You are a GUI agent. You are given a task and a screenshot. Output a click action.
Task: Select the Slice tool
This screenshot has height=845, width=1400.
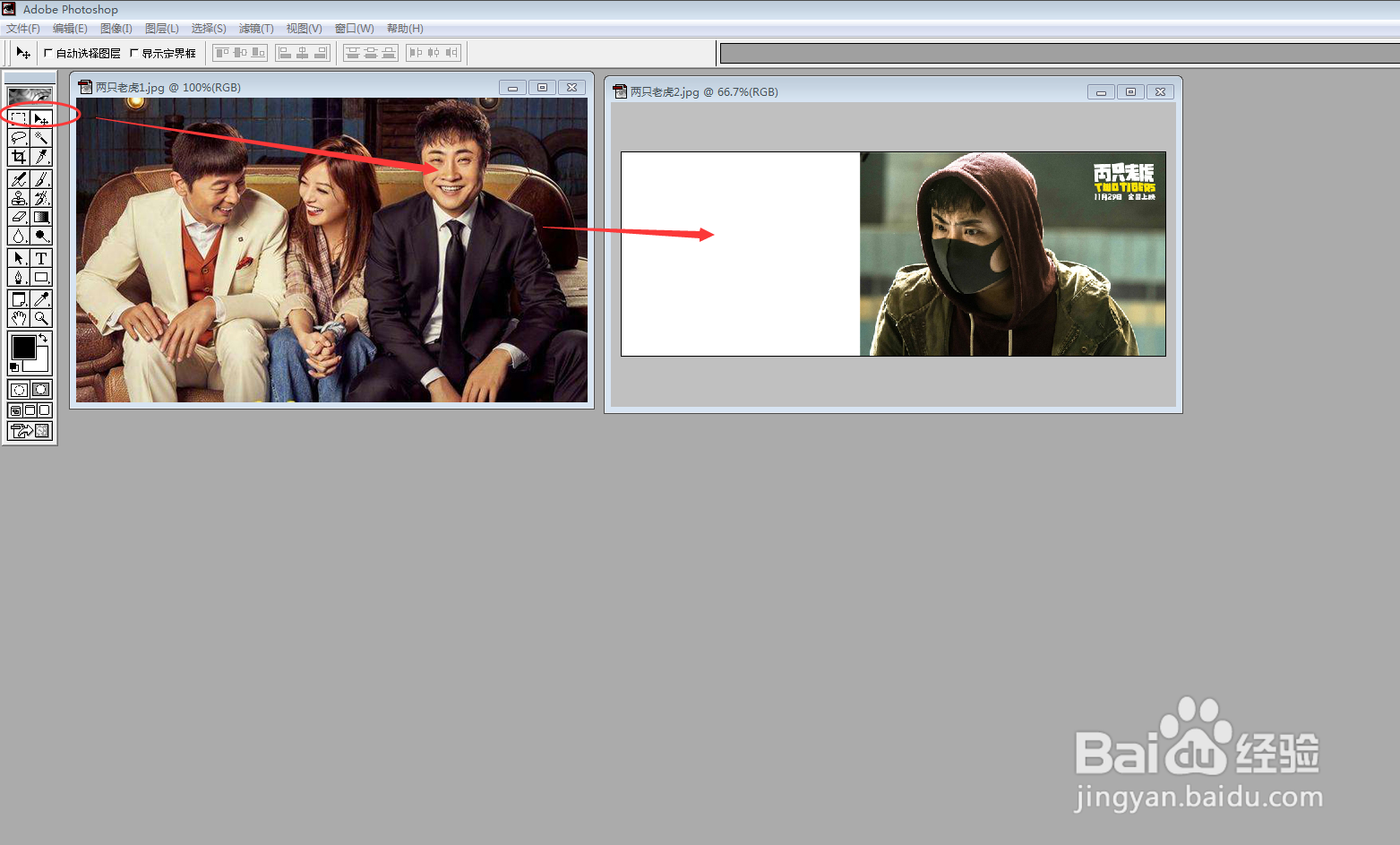pyautogui.click(x=41, y=157)
